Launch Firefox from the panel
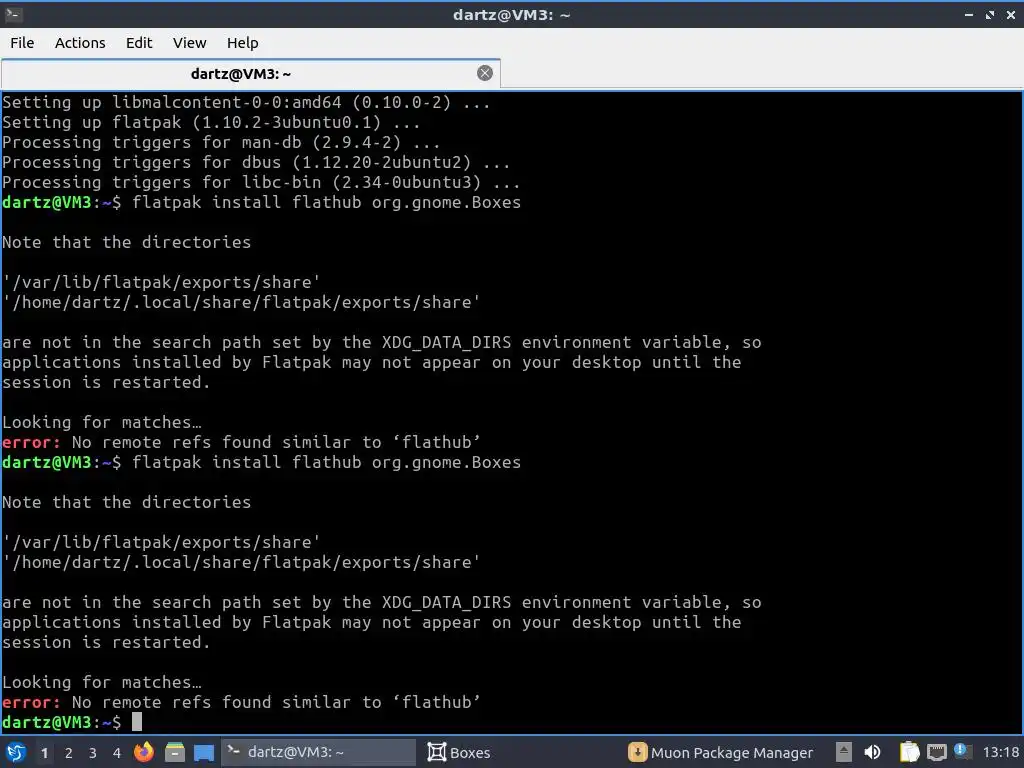Image resolution: width=1024 pixels, height=768 pixels. [144, 752]
